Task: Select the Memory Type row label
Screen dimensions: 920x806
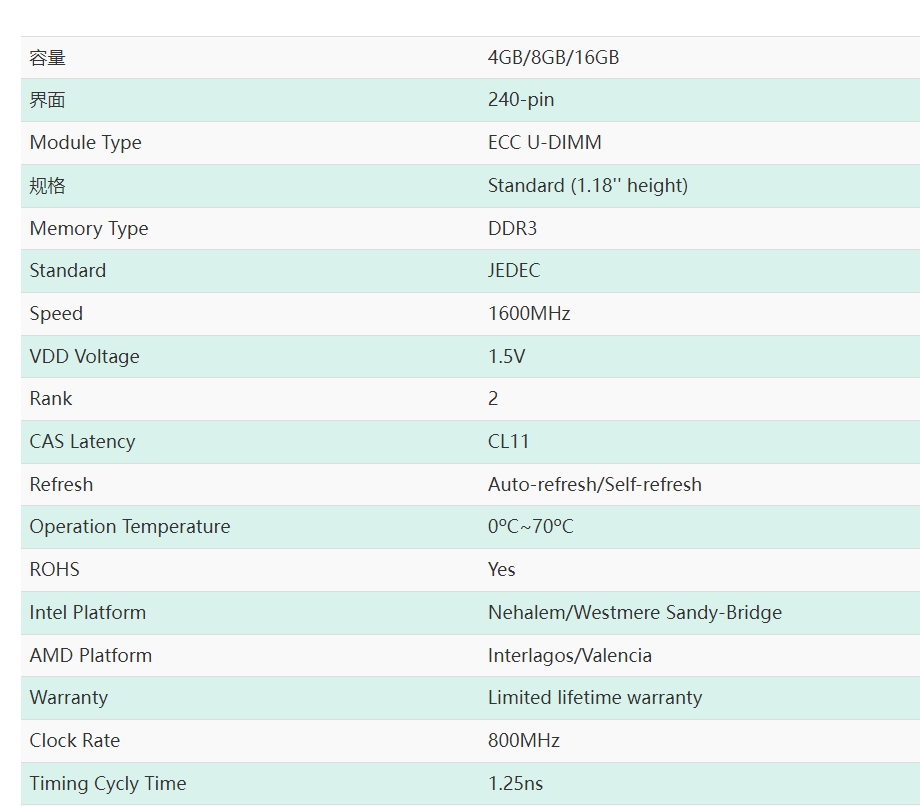Action: point(89,228)
